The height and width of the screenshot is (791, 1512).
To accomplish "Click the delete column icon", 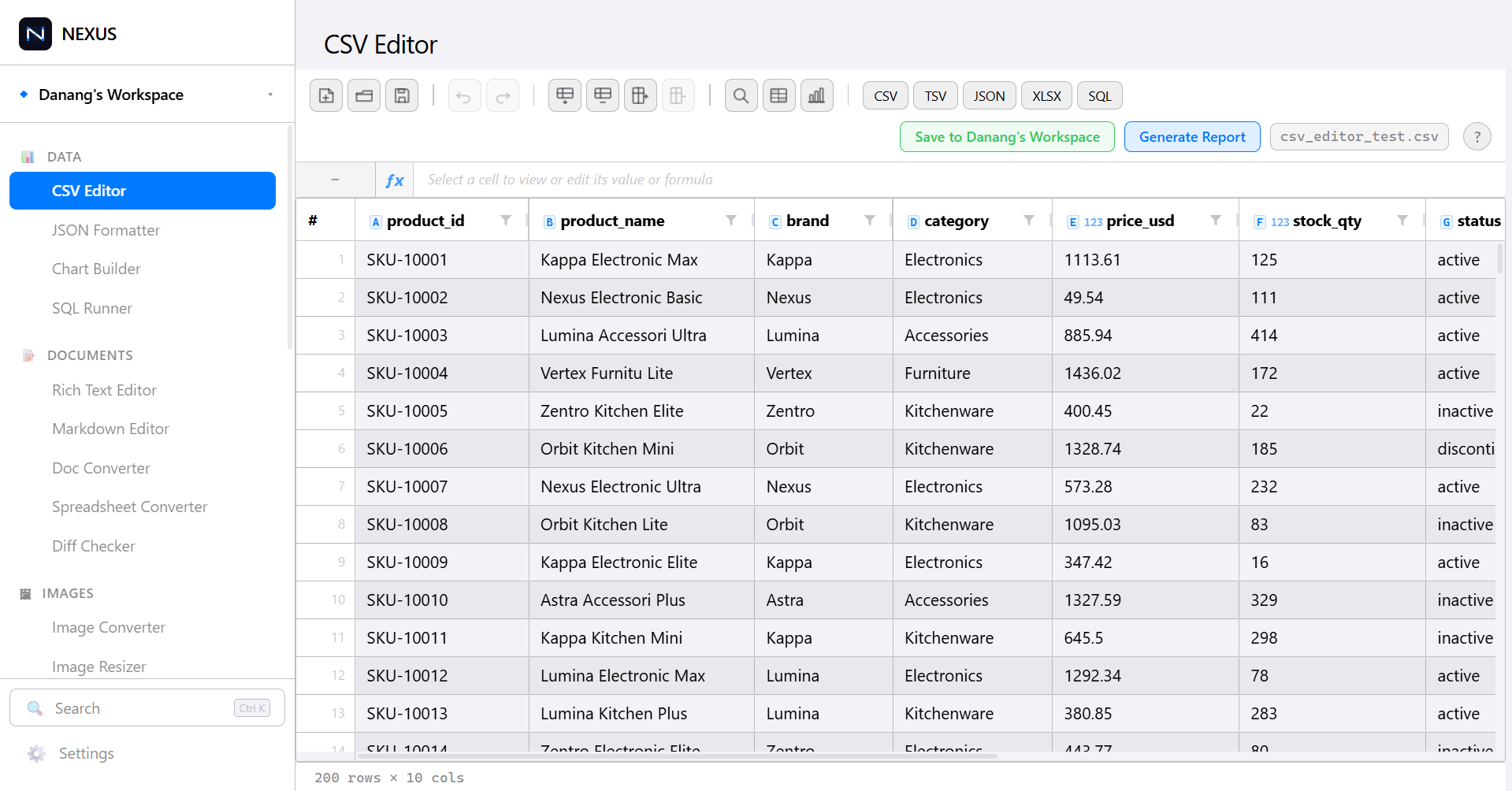I will click(x=678, y=96).
